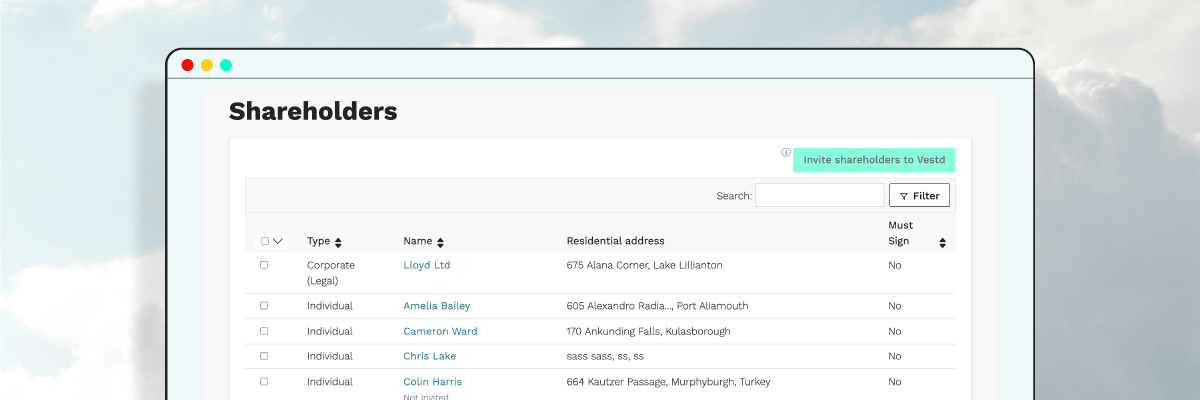Image resolution: width=1200 pixels, height=400 pixels.
Task: Sort by the Must Sign column
Action: point(942,242)
